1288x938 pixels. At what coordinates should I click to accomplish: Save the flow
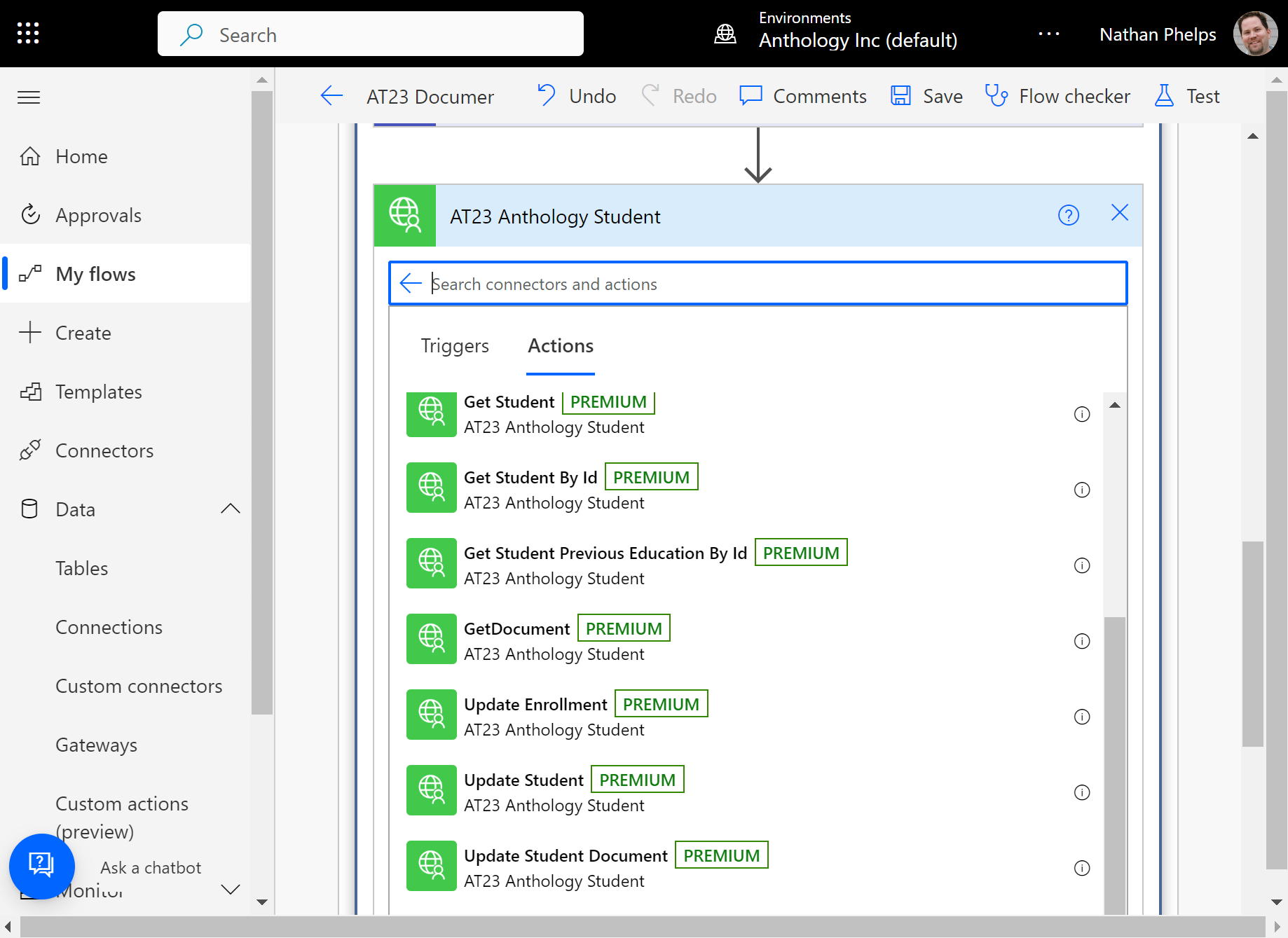[x=926, y=96]
